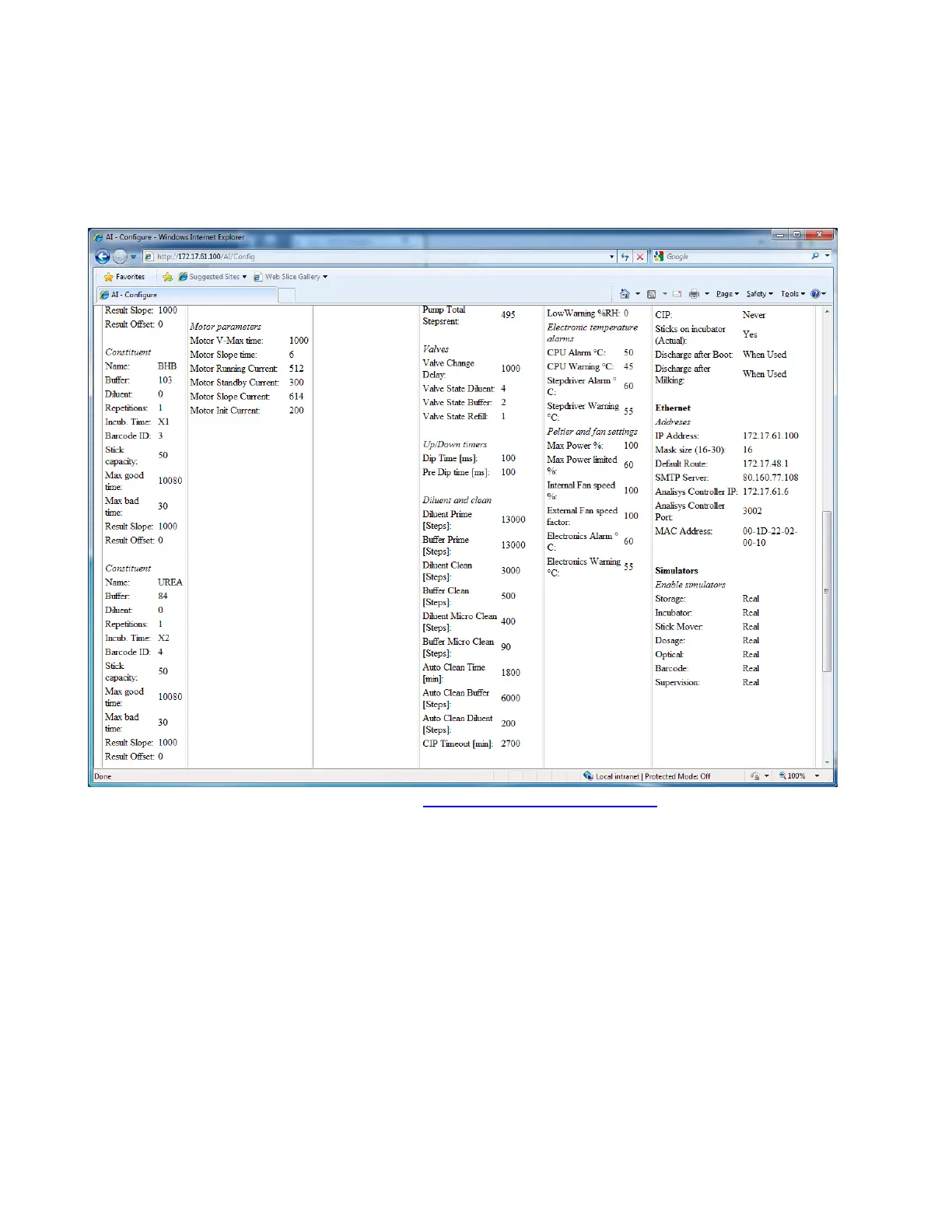
Task: Go back with the browser Back arrow
Action: point(102,257)
